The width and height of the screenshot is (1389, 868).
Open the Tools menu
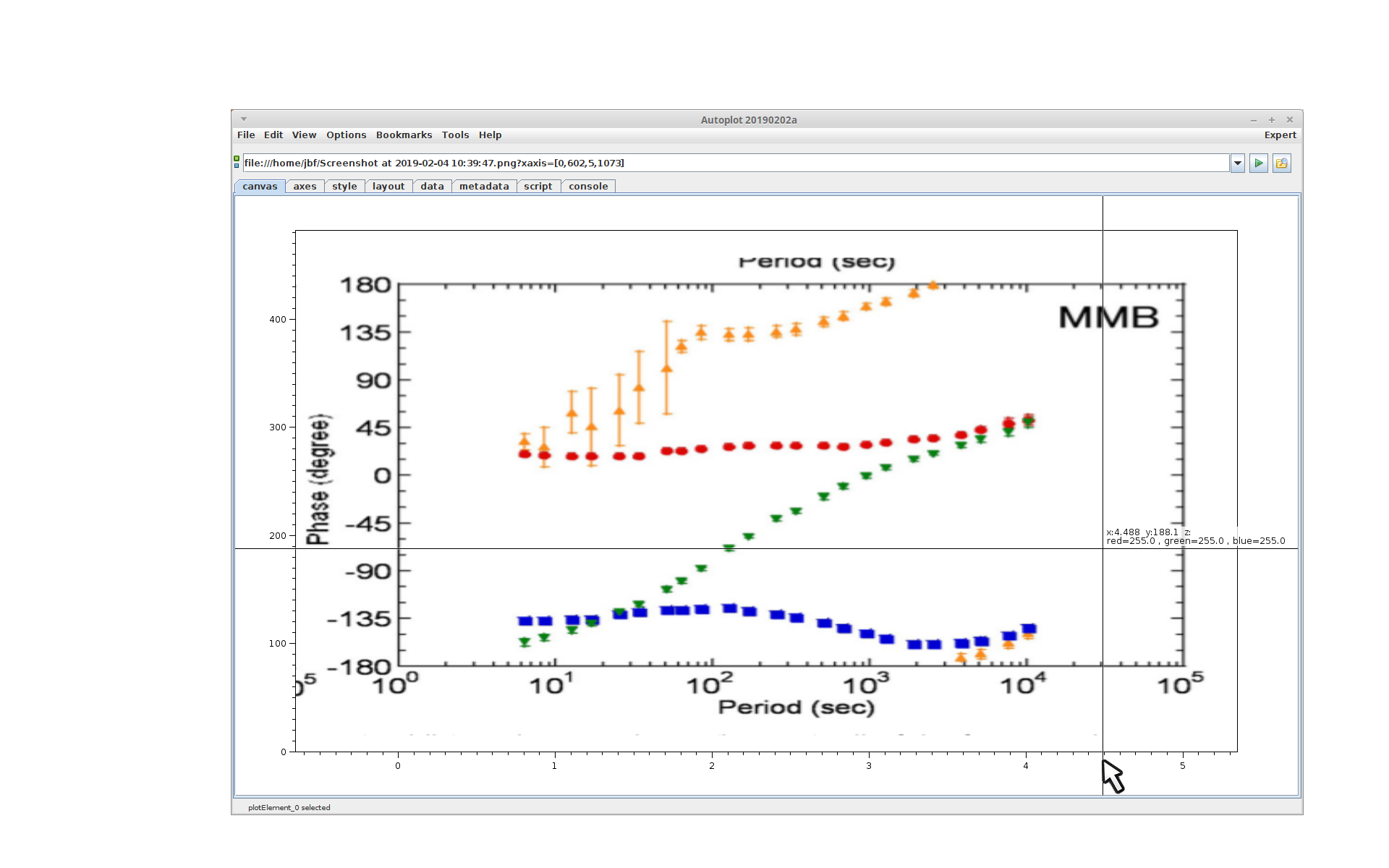tap(455, 135)
